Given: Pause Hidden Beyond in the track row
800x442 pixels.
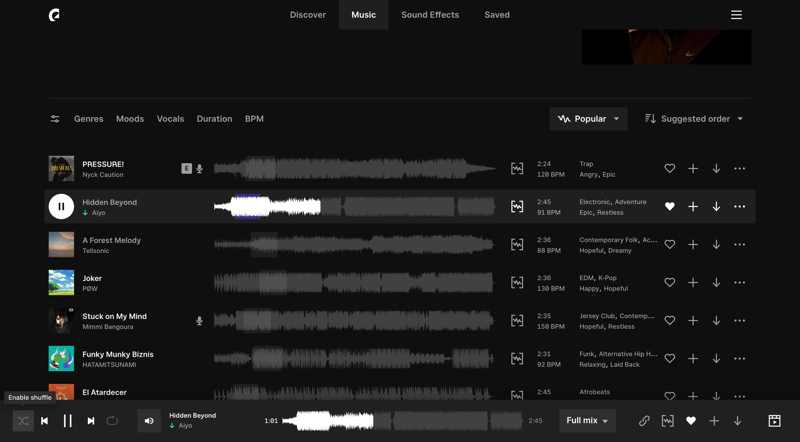Looking at the screenshot, I should click(61, 206).
